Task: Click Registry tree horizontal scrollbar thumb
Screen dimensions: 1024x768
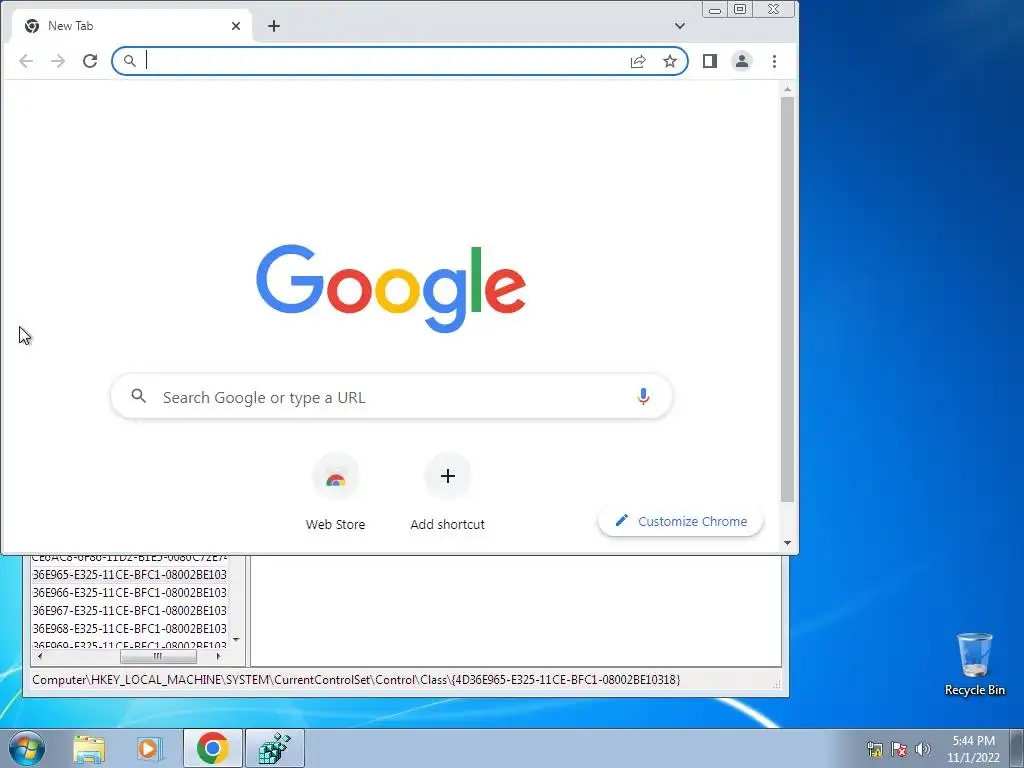Action: tap(158, 656)
